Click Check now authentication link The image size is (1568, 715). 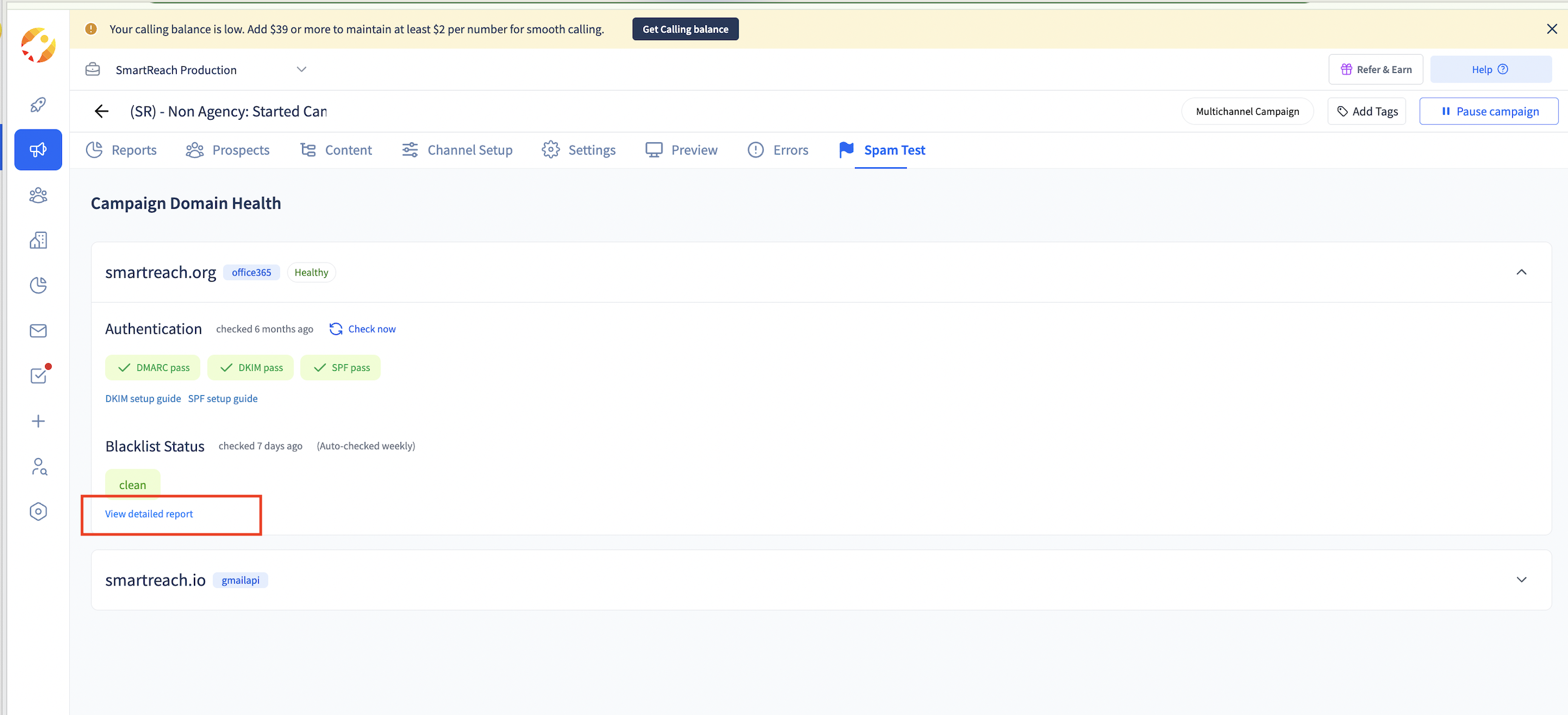tap(371, 329)
